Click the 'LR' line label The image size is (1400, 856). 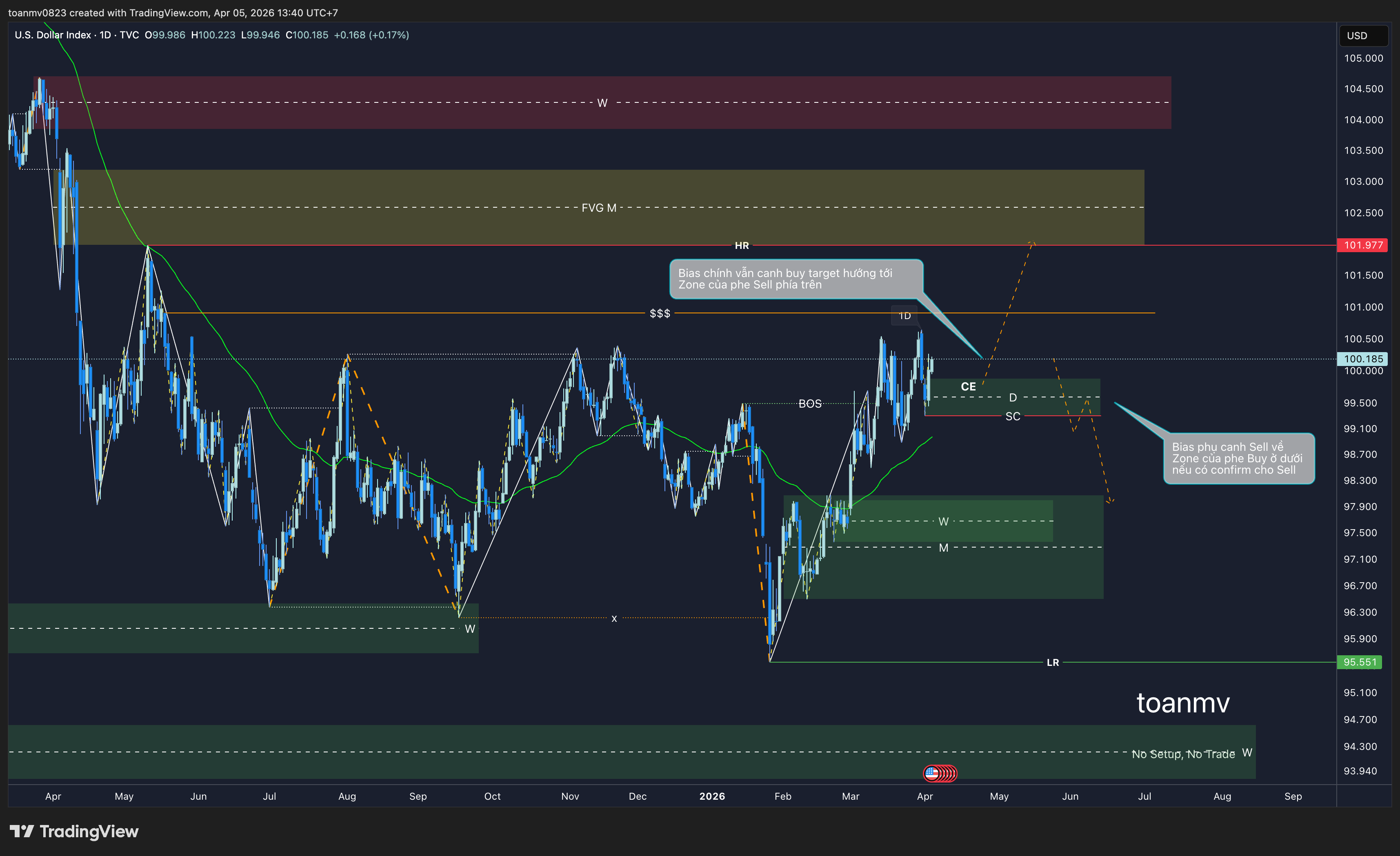pyautogui.click(x=1052, y=662)
